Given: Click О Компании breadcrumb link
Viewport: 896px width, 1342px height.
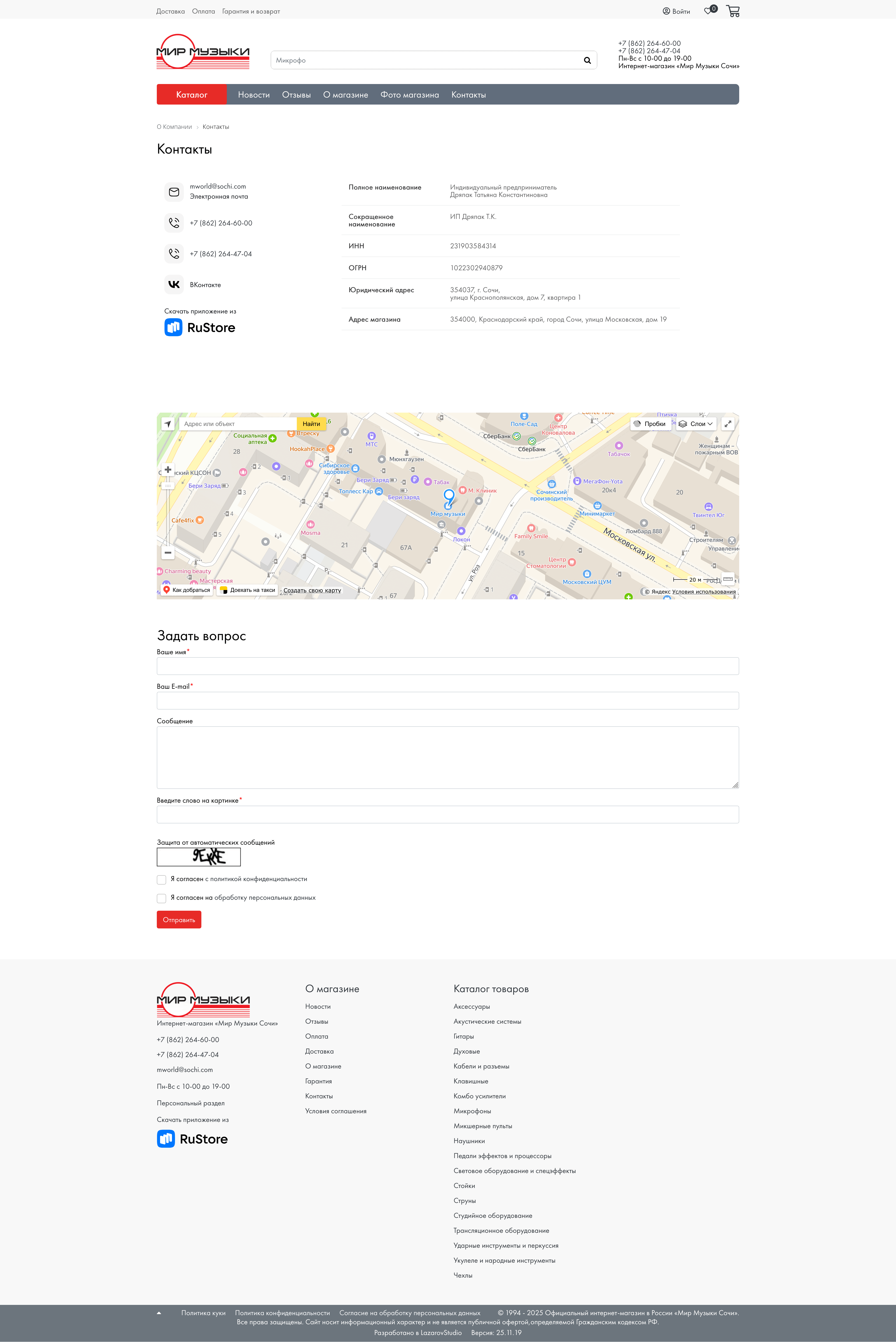Looking at the screenshot, I should [174, 127].
